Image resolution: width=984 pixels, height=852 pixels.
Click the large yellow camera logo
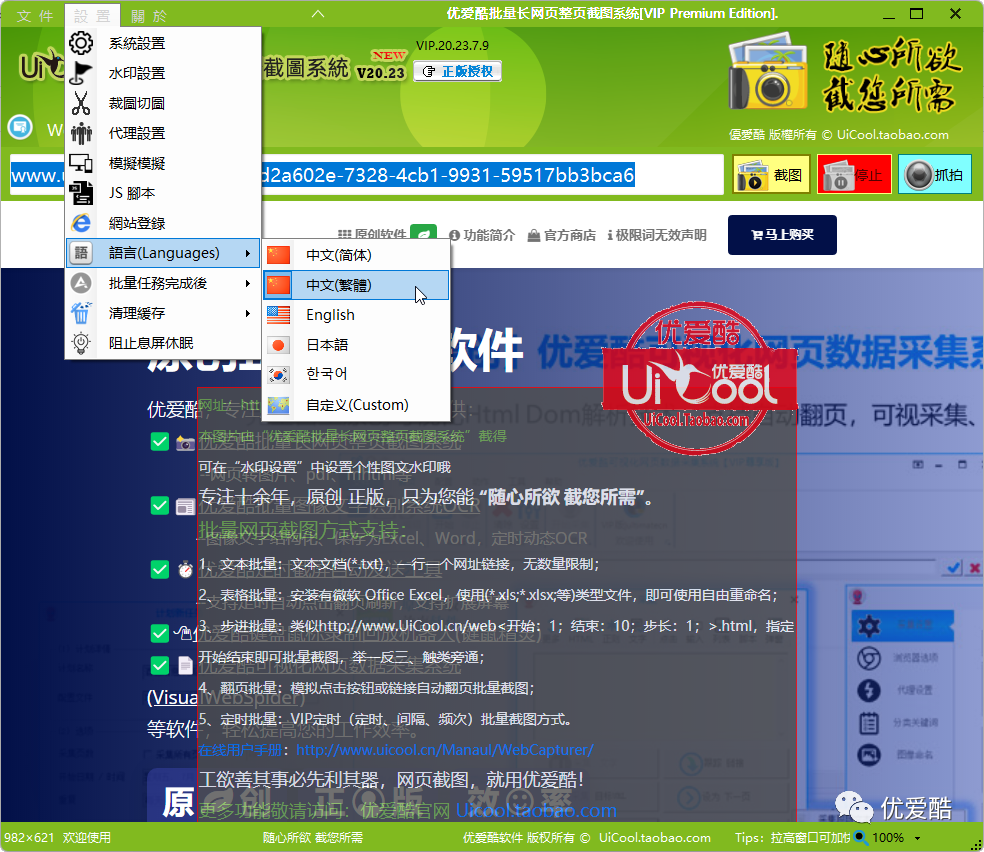click(768, 73)
